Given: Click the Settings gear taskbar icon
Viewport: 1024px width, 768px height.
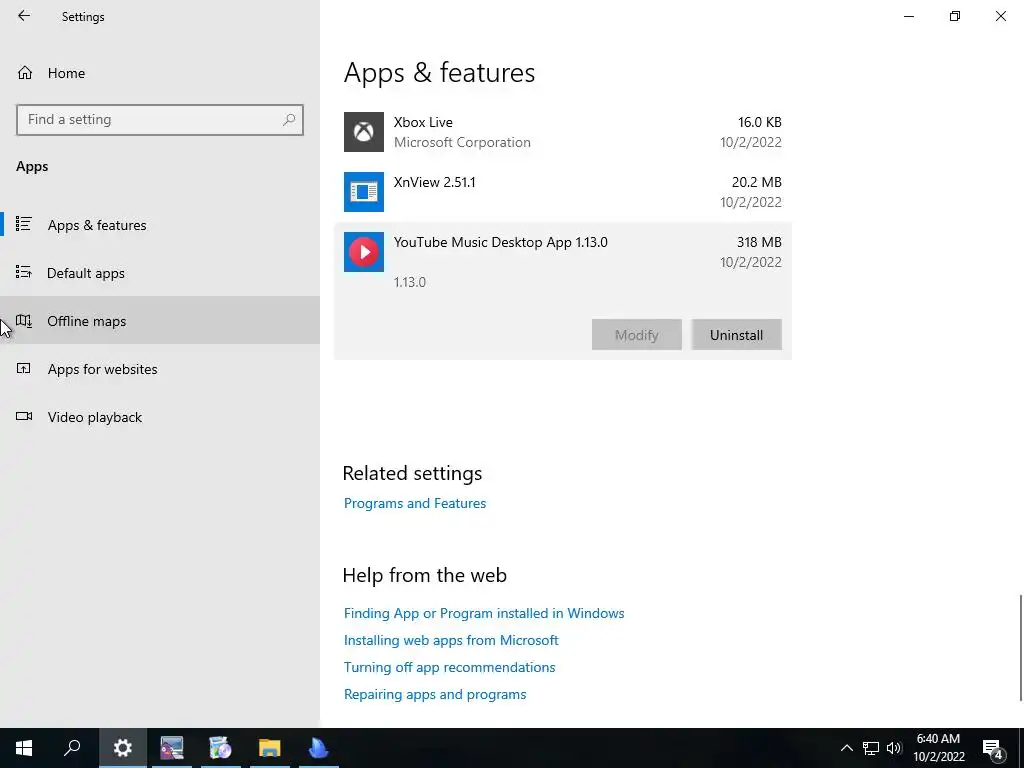Looking at the screenshot, I should (x=123, y=748).
